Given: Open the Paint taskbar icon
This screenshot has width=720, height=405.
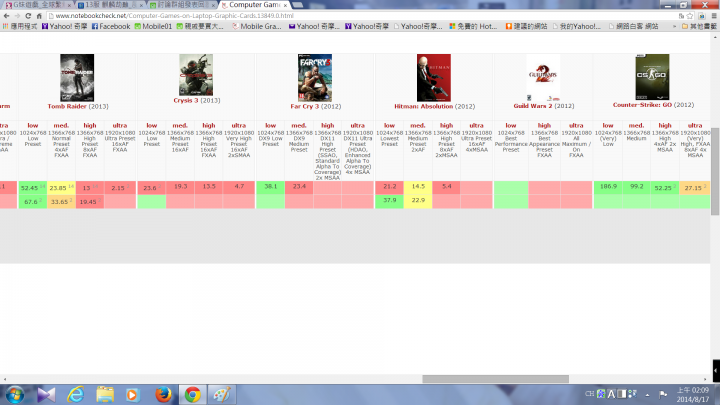Looking at the screenshot, I should point(222,394).
